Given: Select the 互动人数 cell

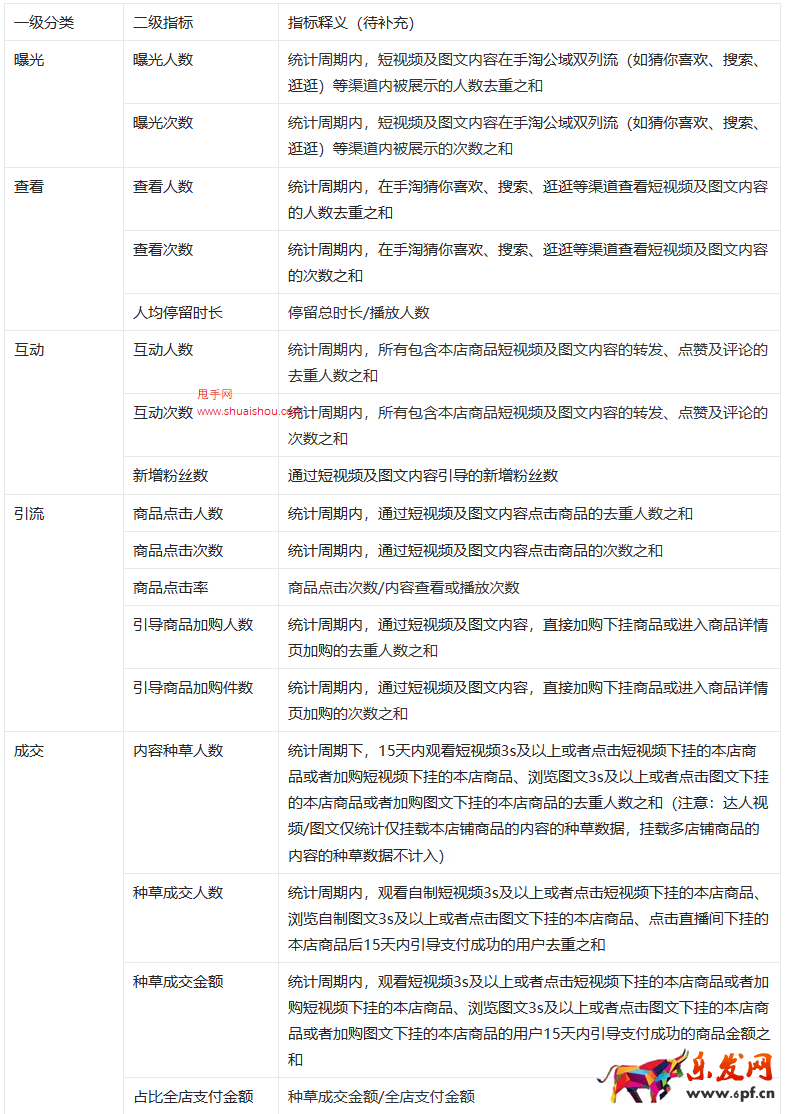Looking at the screenshot, I should 201,362.
